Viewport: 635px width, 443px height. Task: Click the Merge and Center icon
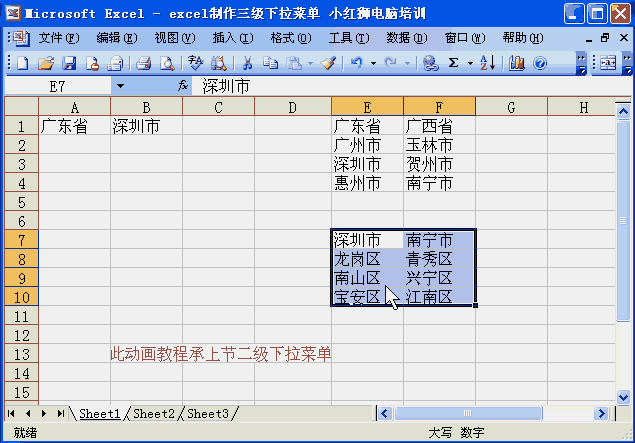608,63
